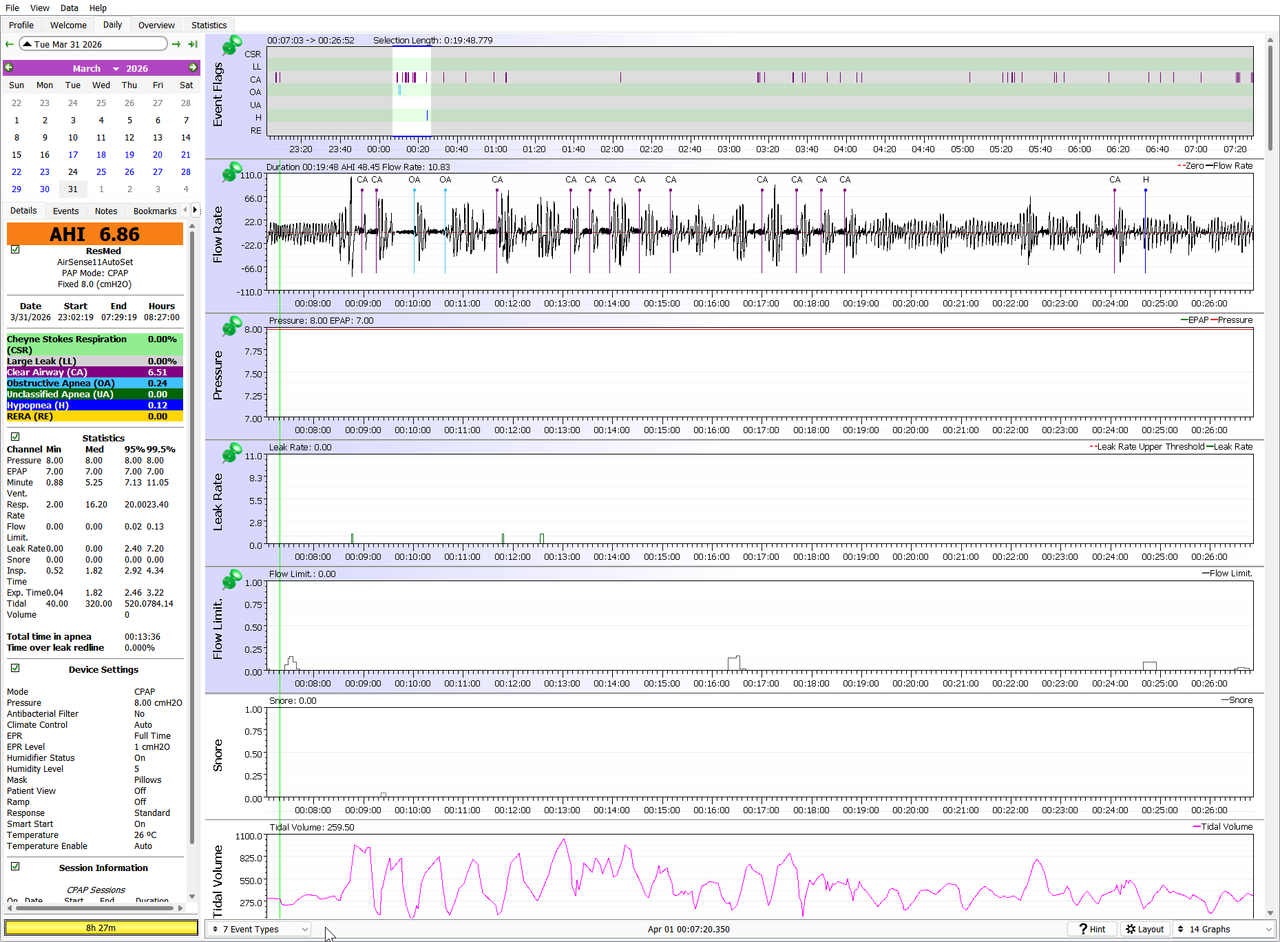Open the Bookmarks detail tab
The height and width of the screenshot is (942, 1280).
pyautogui.click(x=155, y=211)
